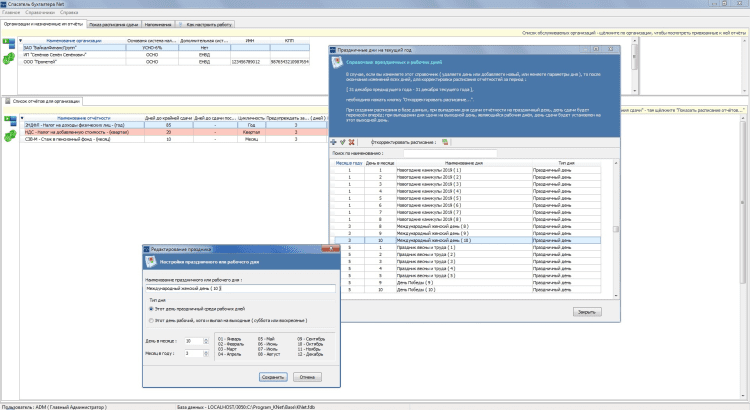
Task: Click the icon beside the reports list table
Action: [x=8, y=118]
